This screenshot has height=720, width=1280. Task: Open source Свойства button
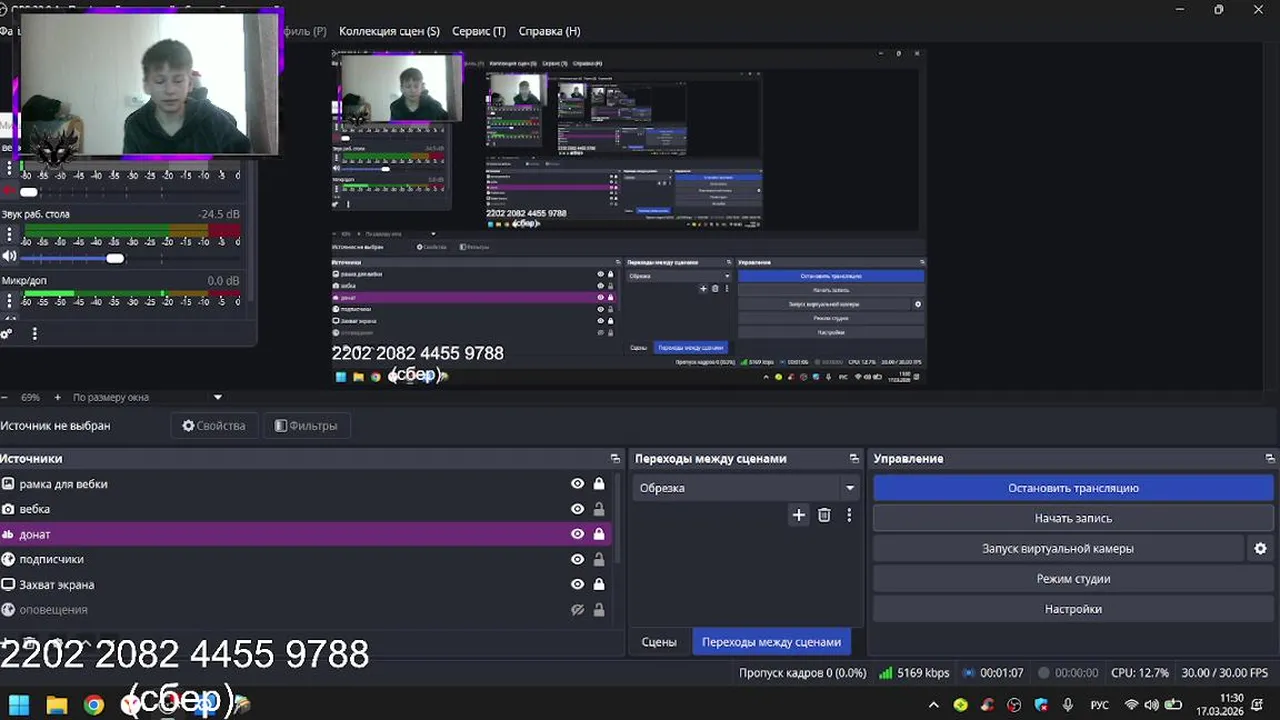(214, 426)
